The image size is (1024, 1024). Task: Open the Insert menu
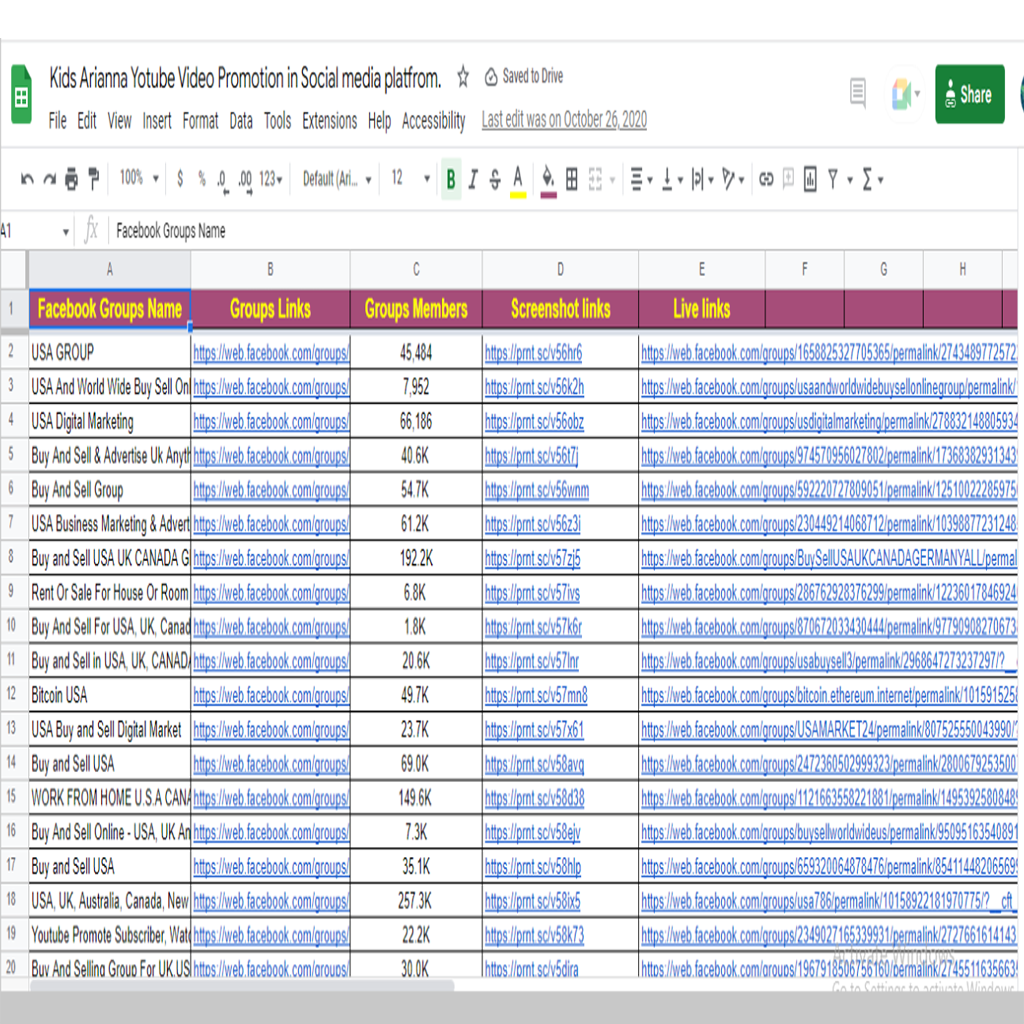pos(157,121)
